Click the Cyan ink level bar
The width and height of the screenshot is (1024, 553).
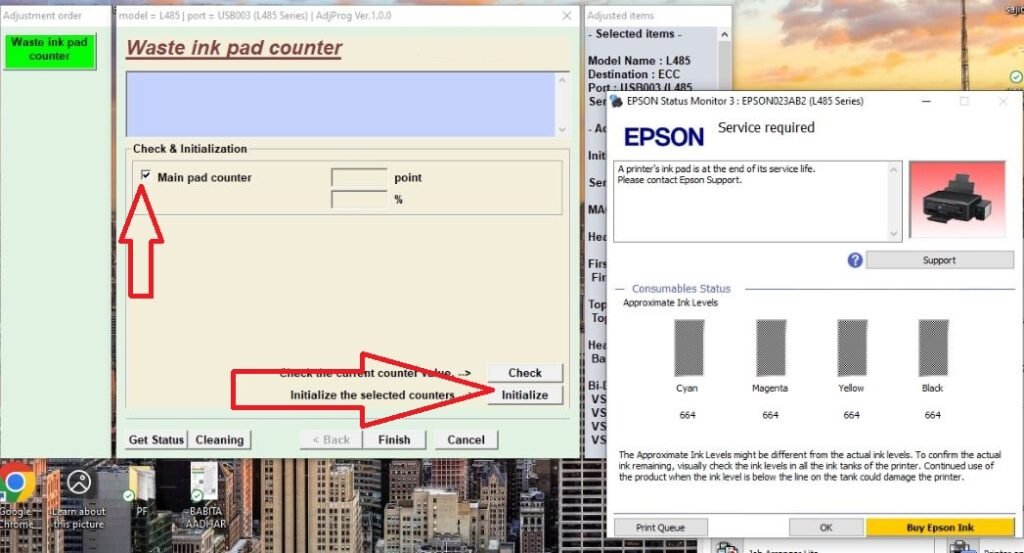[688, 348]
